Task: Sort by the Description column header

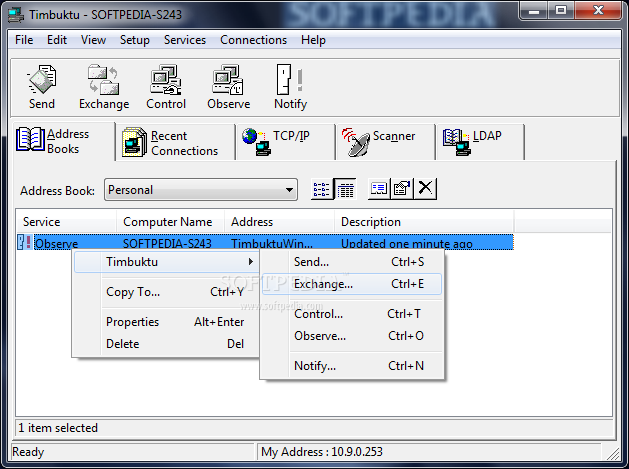Action: click(x=424, y=222)
